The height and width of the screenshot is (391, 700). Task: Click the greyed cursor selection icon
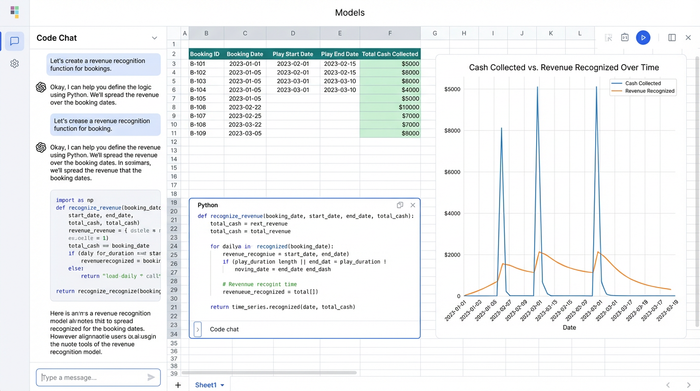pos(608,38)
